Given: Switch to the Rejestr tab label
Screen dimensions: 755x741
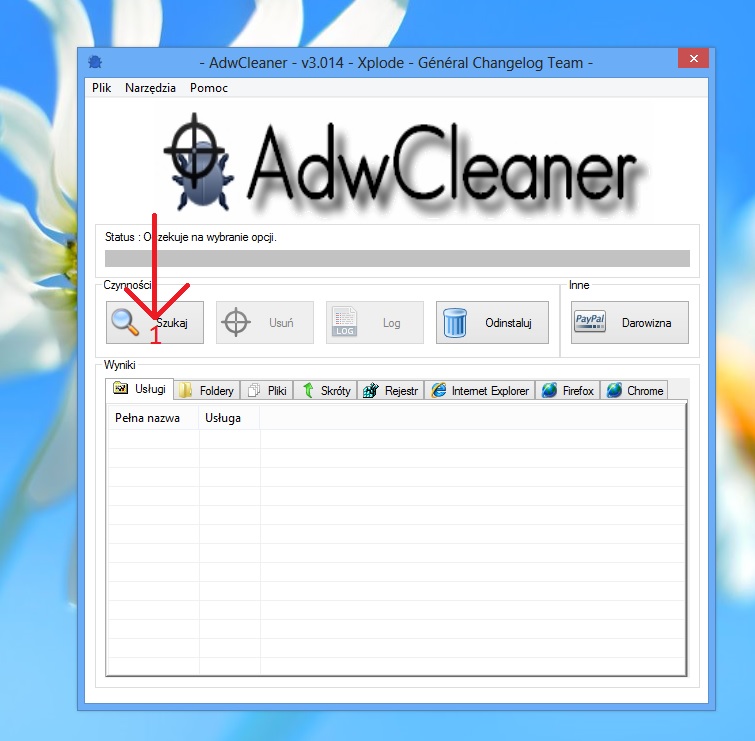Looking at the screenshot, I should [x=401, y=391].
